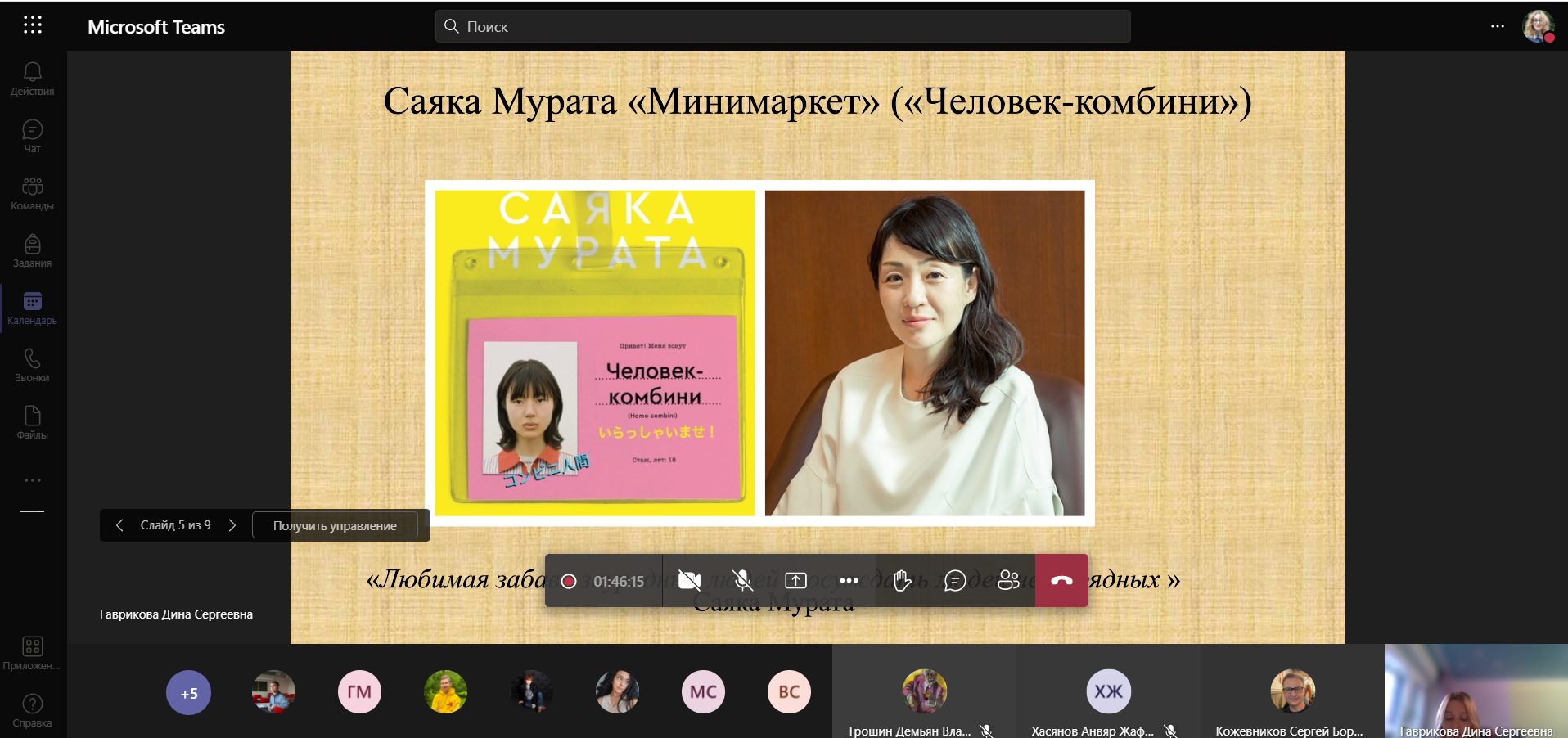Open settings and more menu at top
The width and height of the screenshot is (1568, 738).
click(1497, 26)
